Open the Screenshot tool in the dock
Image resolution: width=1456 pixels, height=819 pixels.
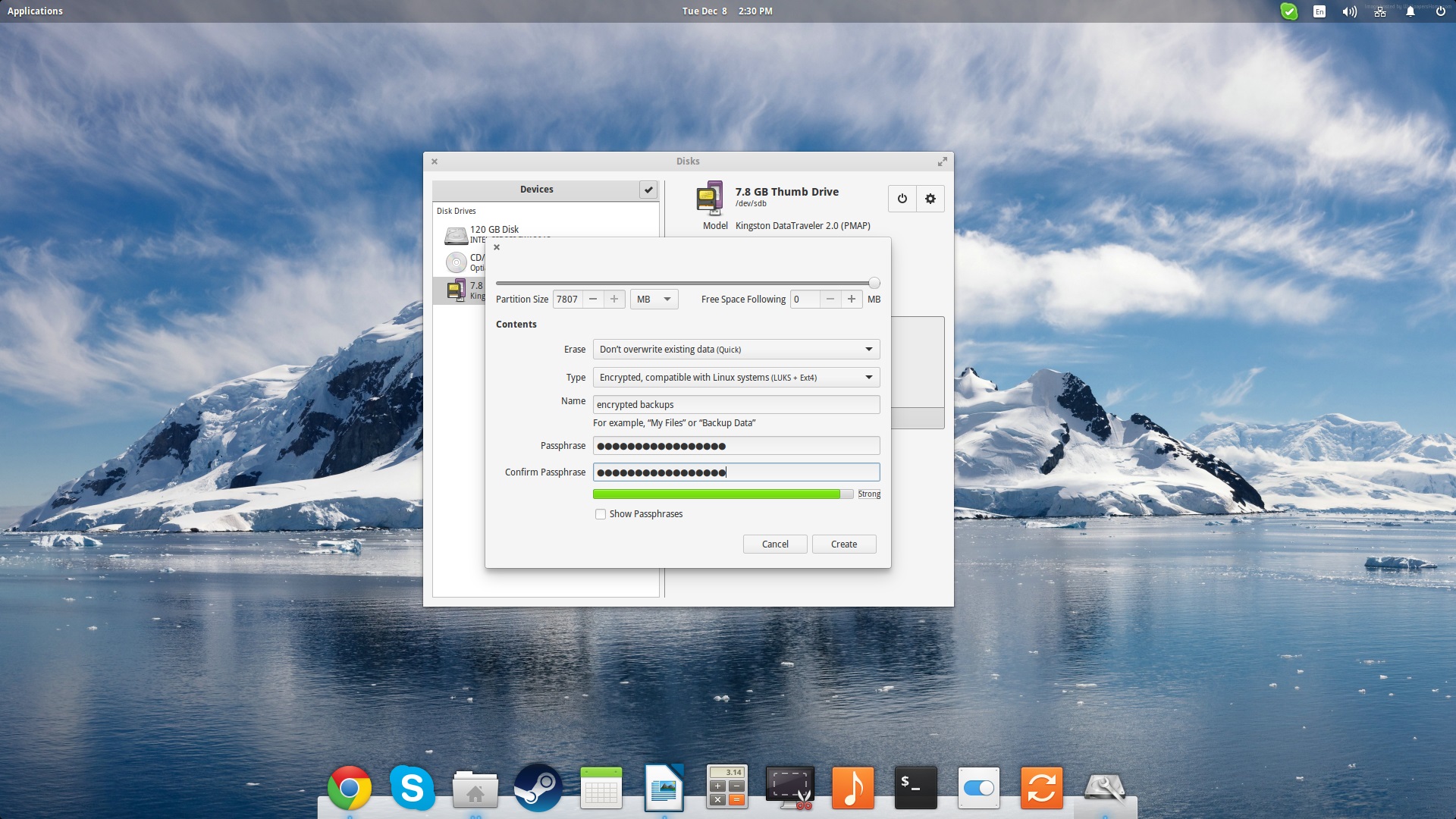pos(790,788)
